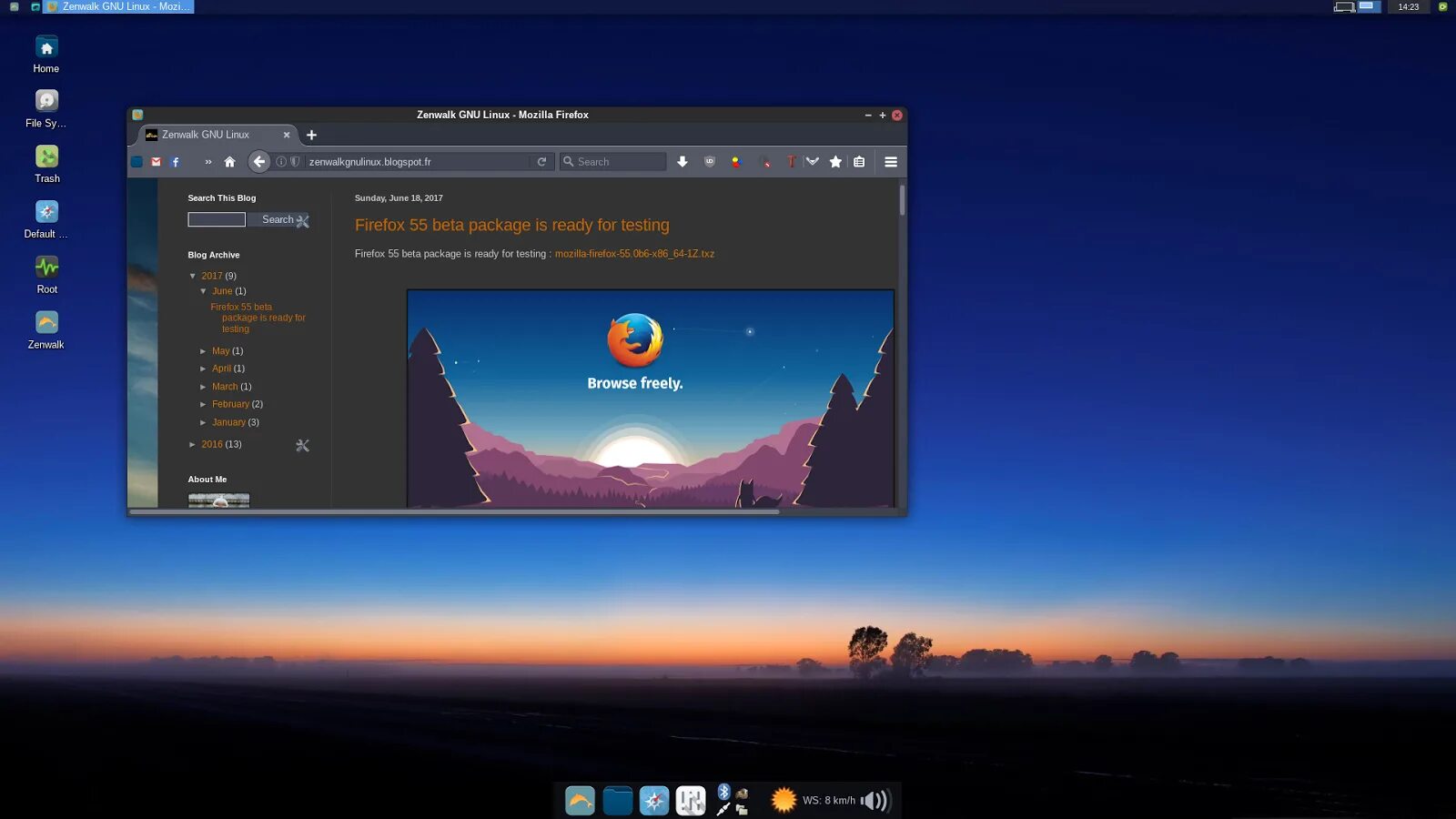The image size is (1456, 819).
Task: Click the wrench icon beside 2016 archive
Action: coord(303,445)
